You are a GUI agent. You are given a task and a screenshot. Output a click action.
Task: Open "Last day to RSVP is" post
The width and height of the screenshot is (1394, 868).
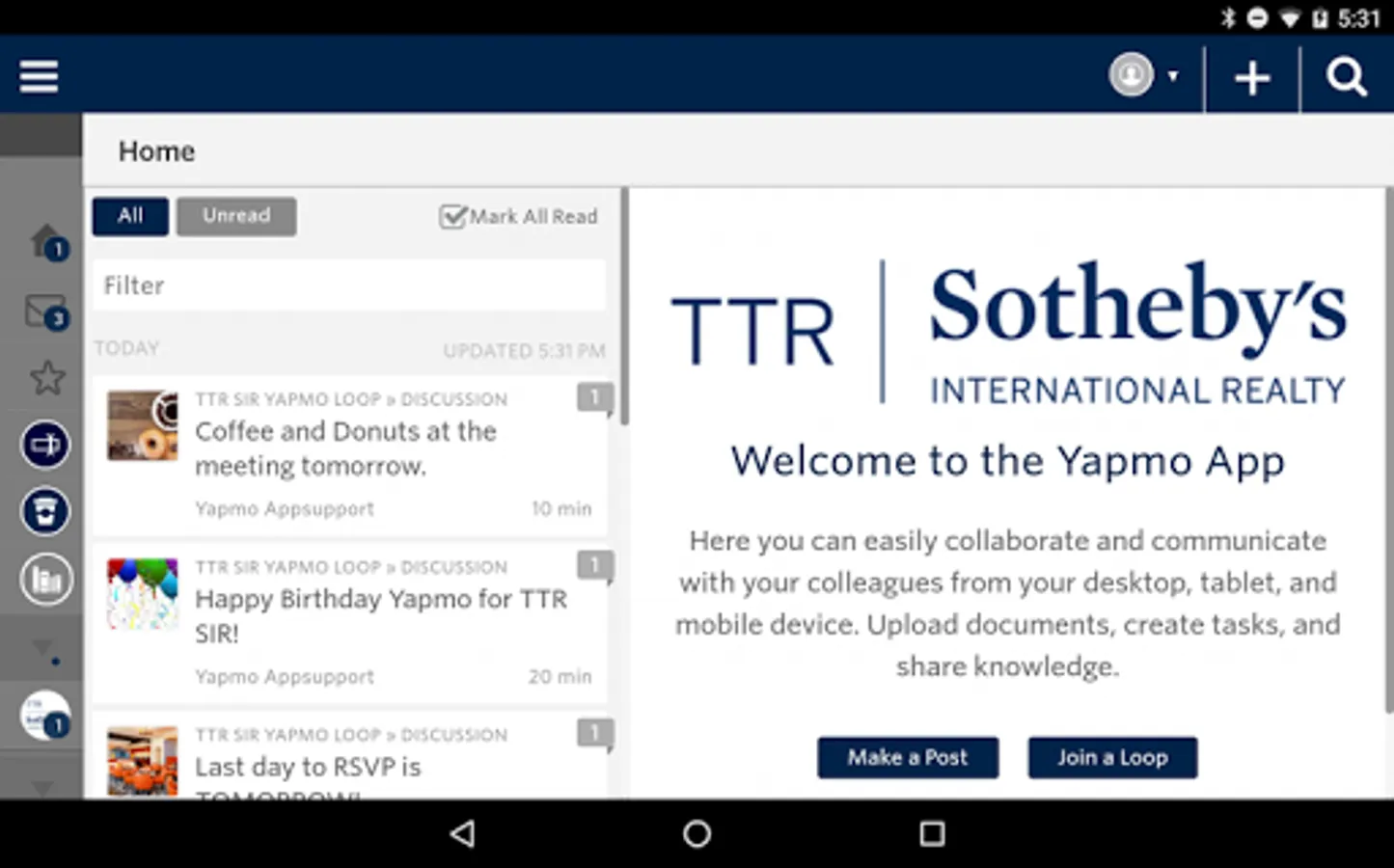[308, 767]
